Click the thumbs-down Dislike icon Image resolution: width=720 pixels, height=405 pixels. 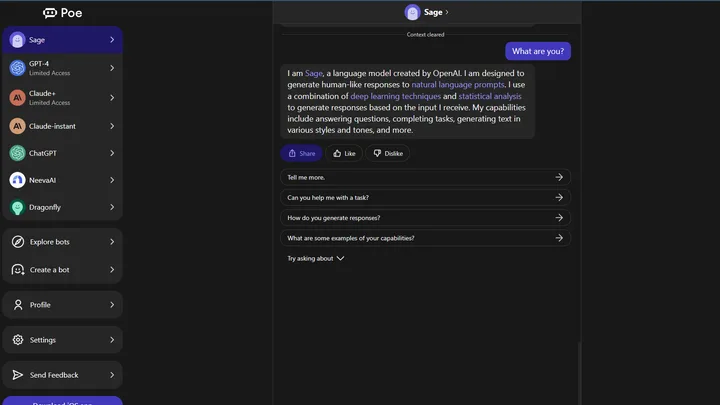click(377, 153)
